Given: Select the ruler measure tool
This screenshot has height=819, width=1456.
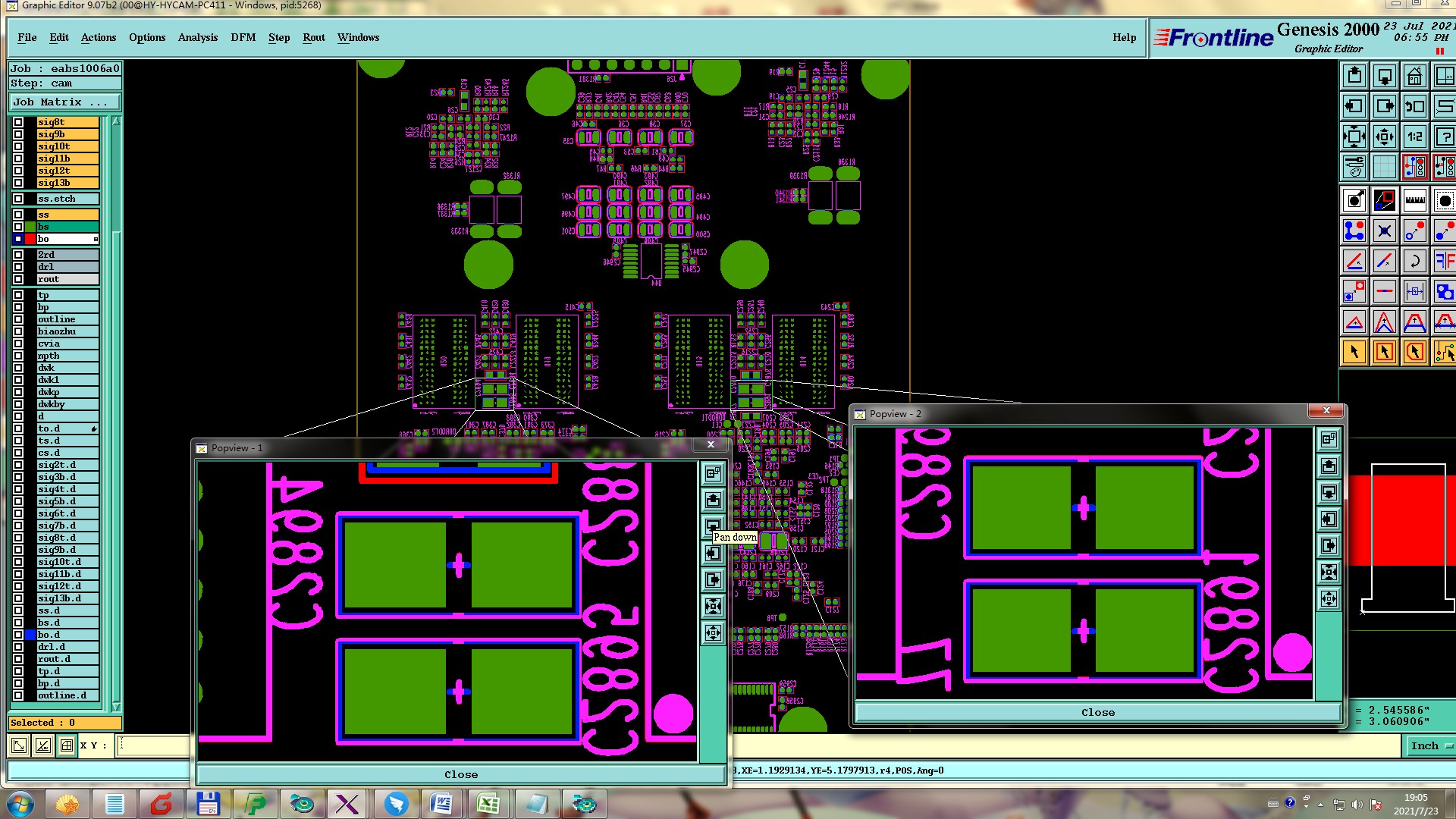Looking at the screenshot, I should [1414, 200].
